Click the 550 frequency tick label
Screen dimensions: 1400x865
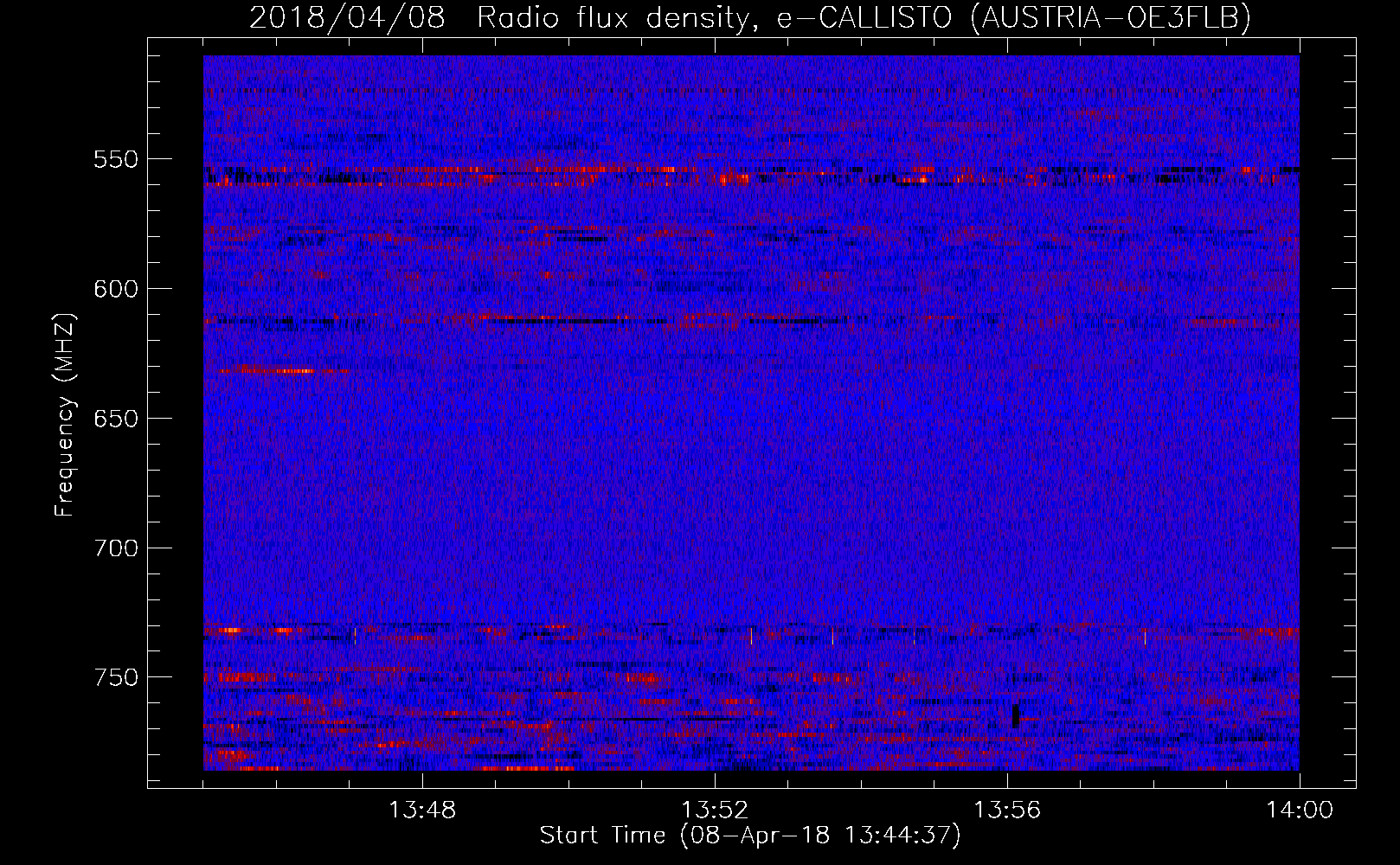point(116,159)
